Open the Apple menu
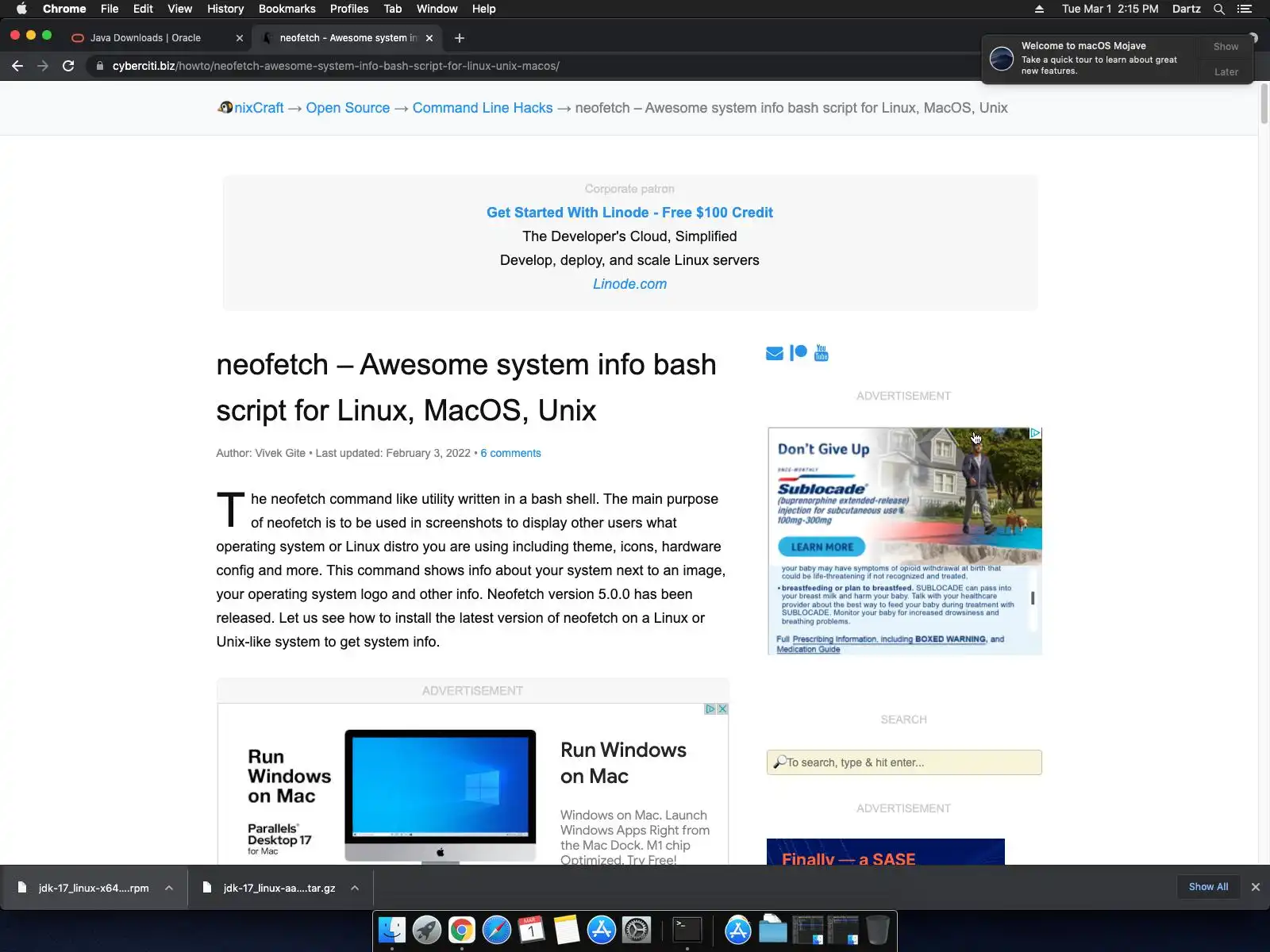This screenshot has width=1270, height=952. point(21,9)
